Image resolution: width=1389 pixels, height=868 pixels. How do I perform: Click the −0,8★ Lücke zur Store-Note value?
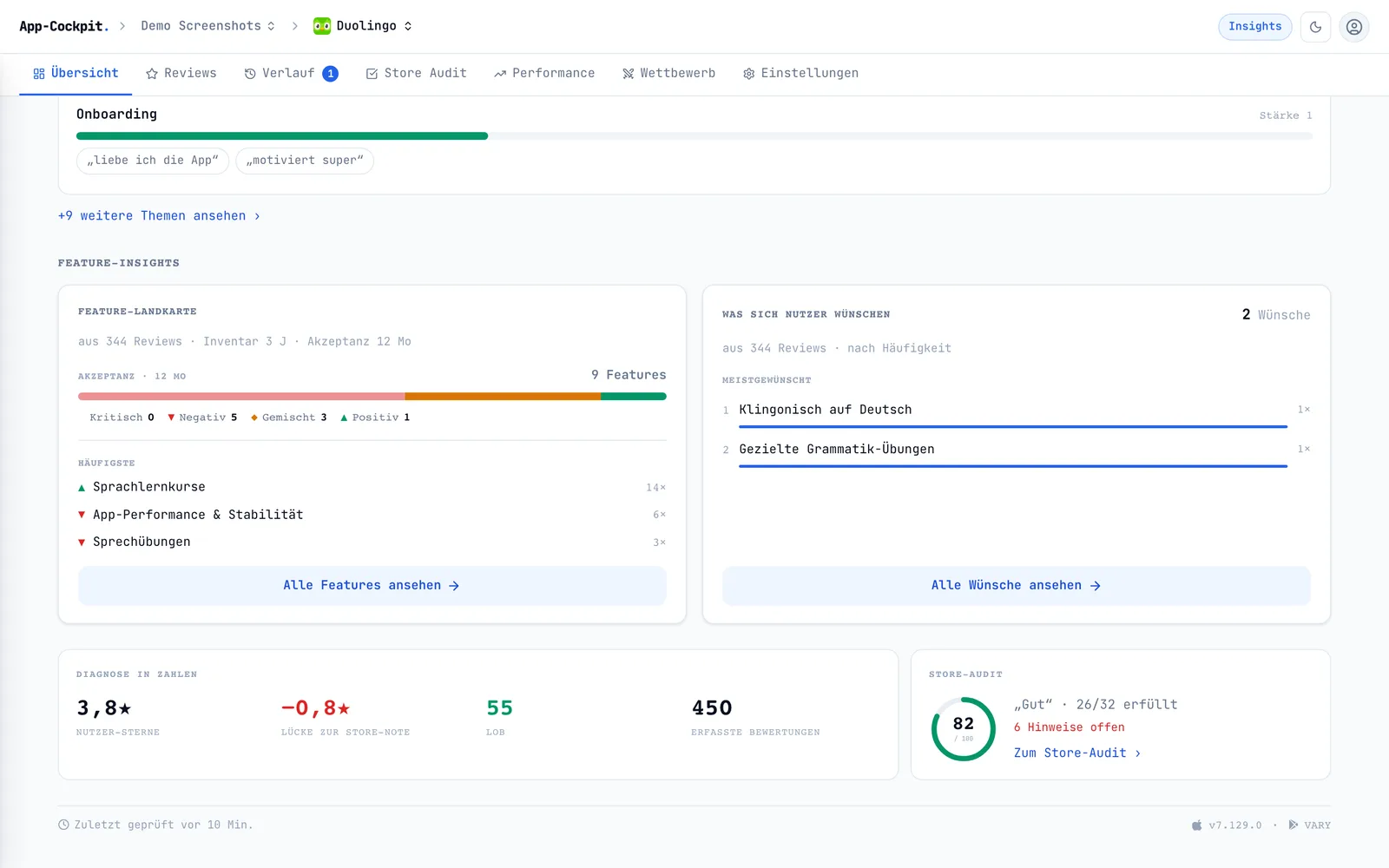(316, 708)
